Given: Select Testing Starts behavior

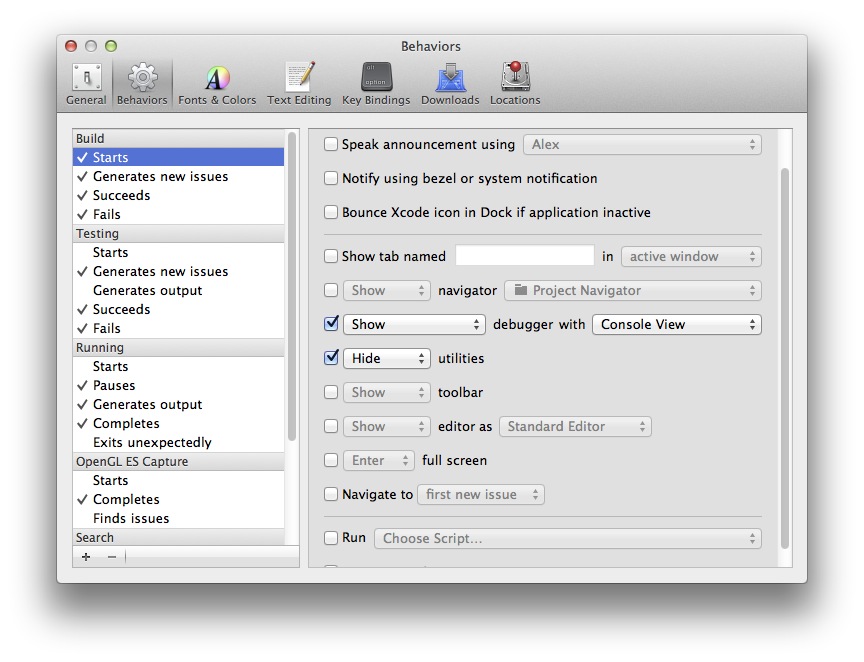Looking at the screenshot, I should [x=179, y=252].
